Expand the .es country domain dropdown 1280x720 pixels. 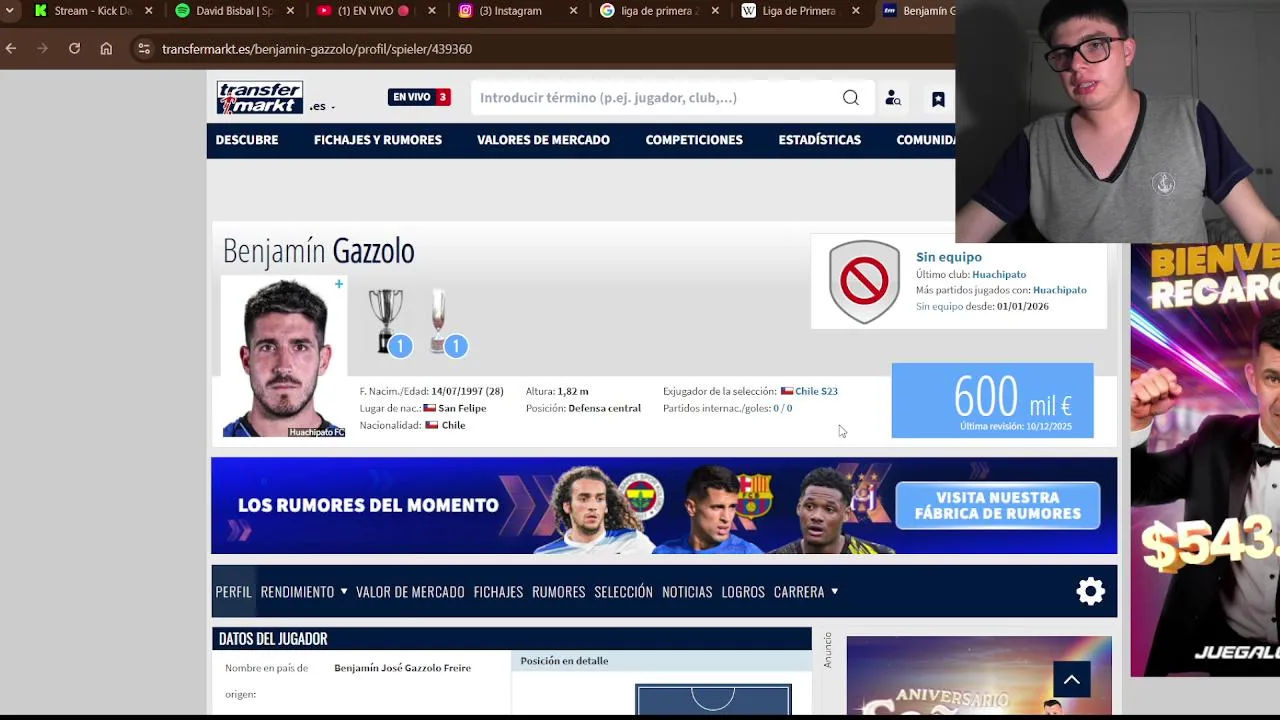(x=322, y=106)
